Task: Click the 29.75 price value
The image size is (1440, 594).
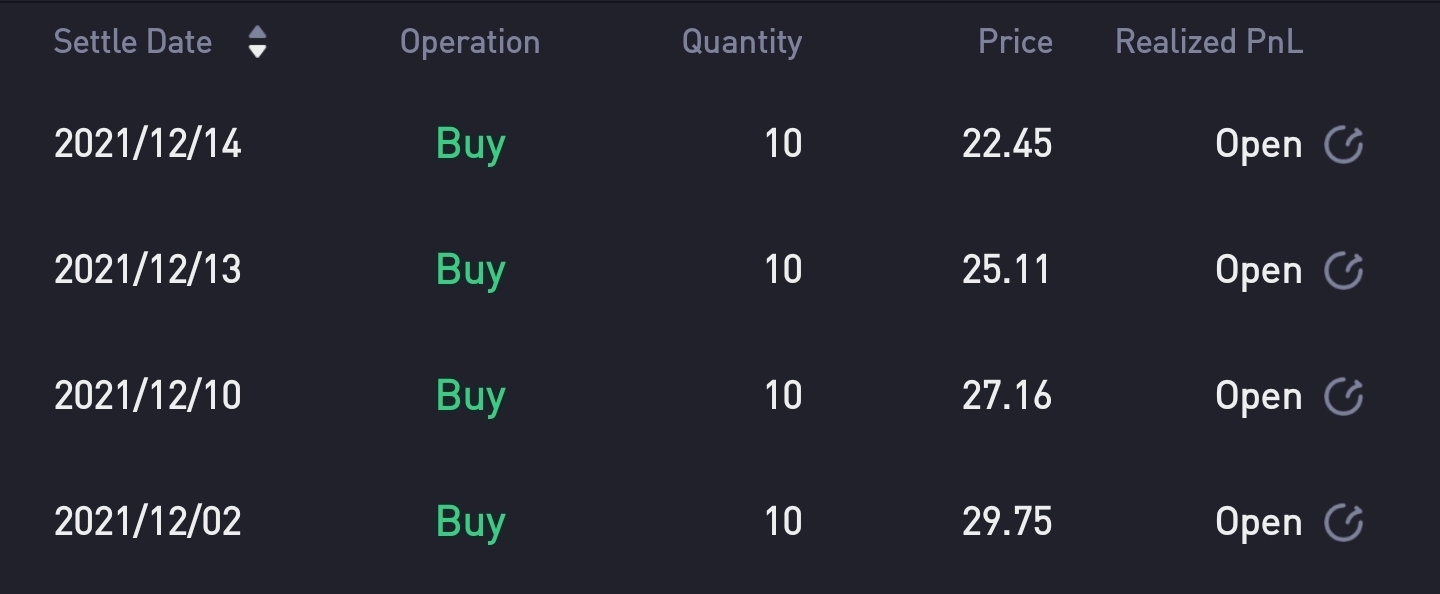Action: (x=1007, y=522)
